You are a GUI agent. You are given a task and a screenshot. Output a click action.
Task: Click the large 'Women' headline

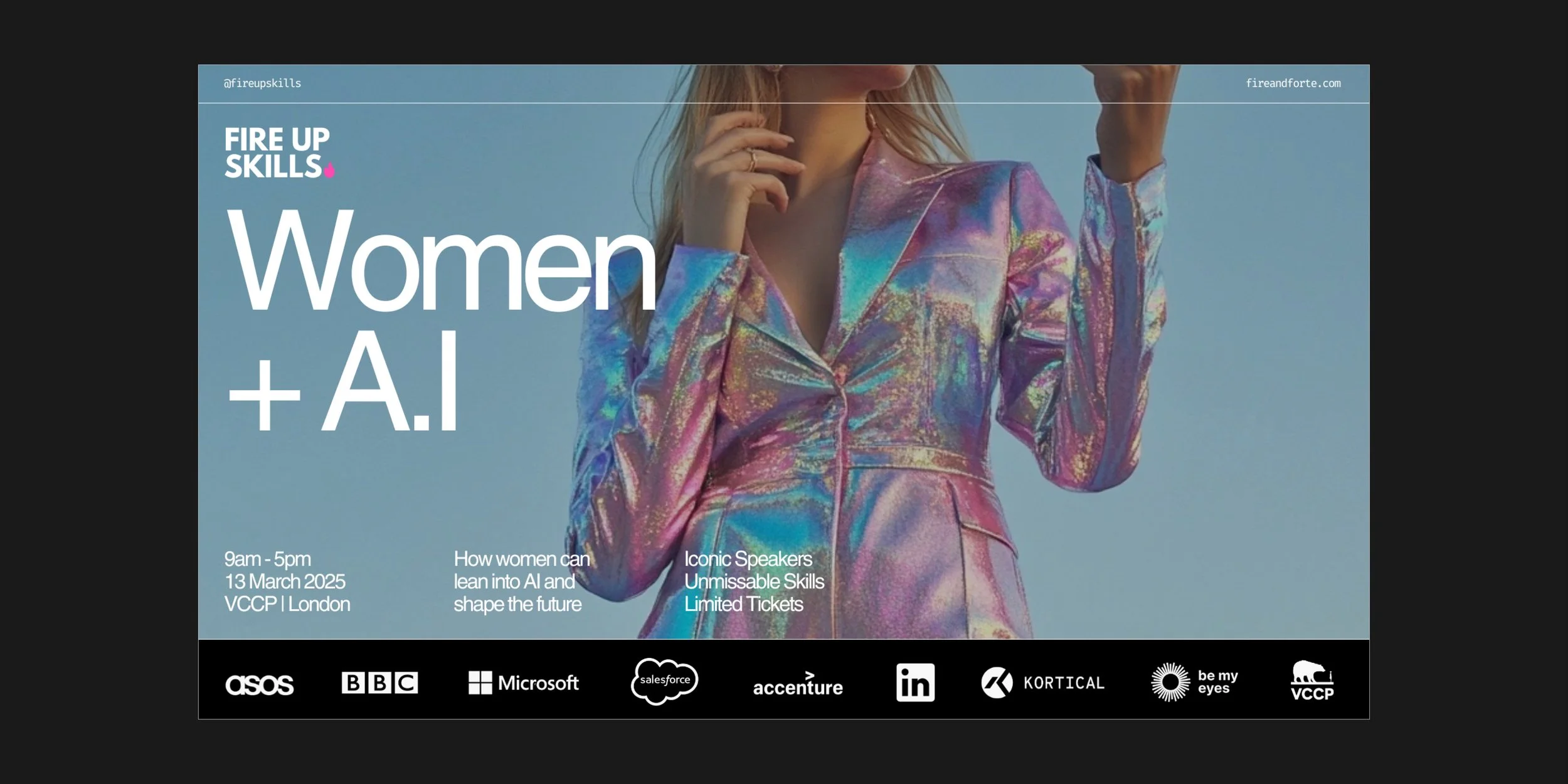[440, 262]
